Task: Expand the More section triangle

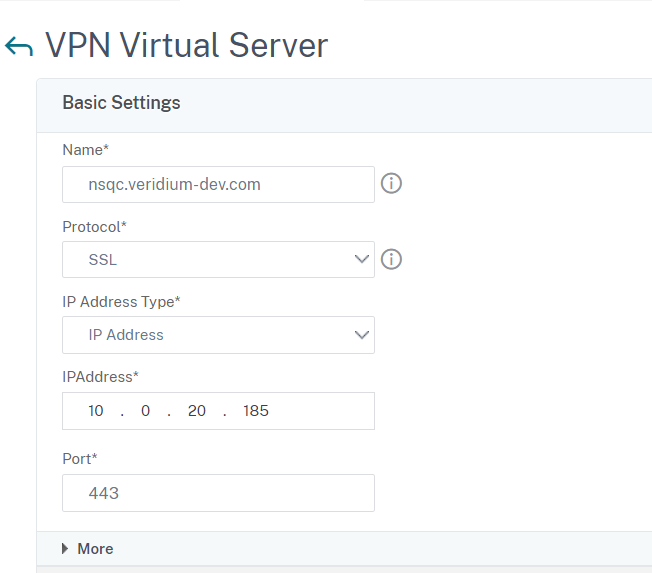Action: (66, 549)
